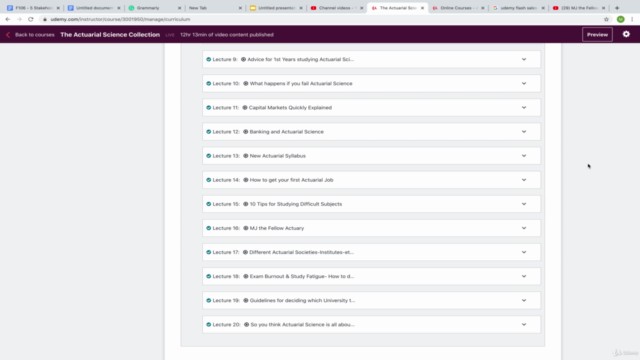Close the Grammarly tab
The width and height of the screenshot is (640, 360).
179,8
